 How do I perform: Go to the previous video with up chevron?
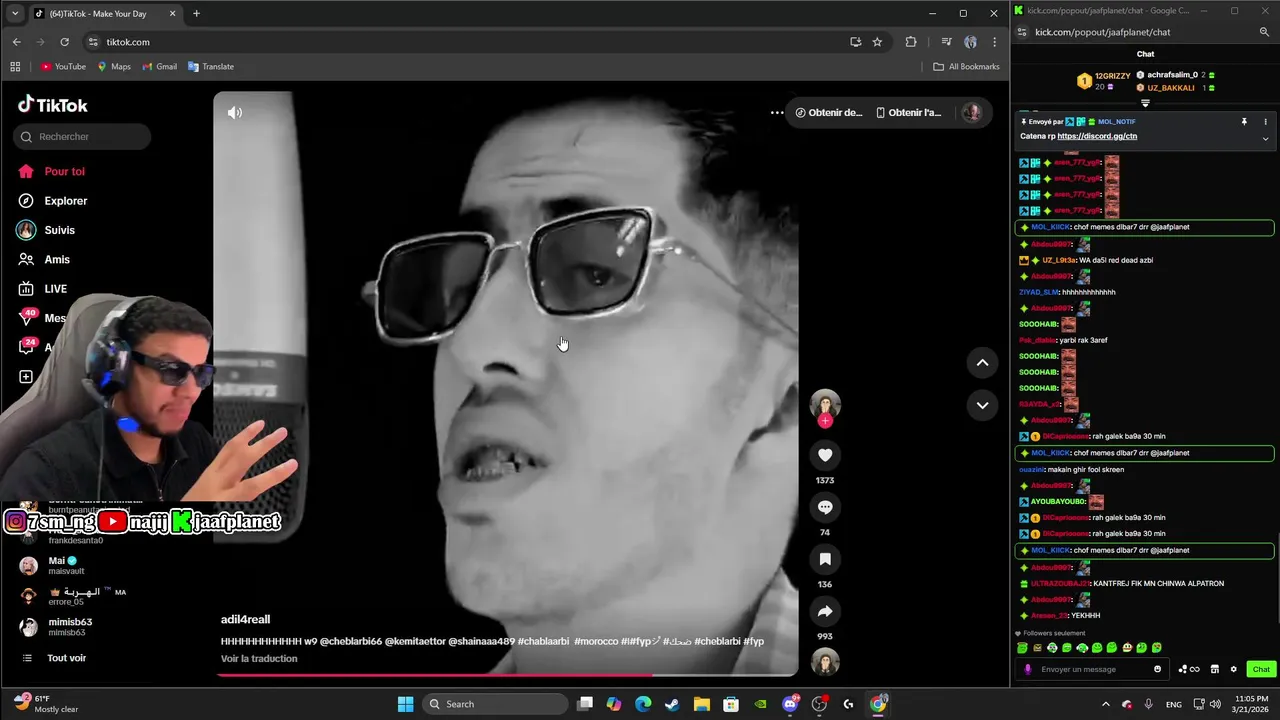(x=982, y=363)
